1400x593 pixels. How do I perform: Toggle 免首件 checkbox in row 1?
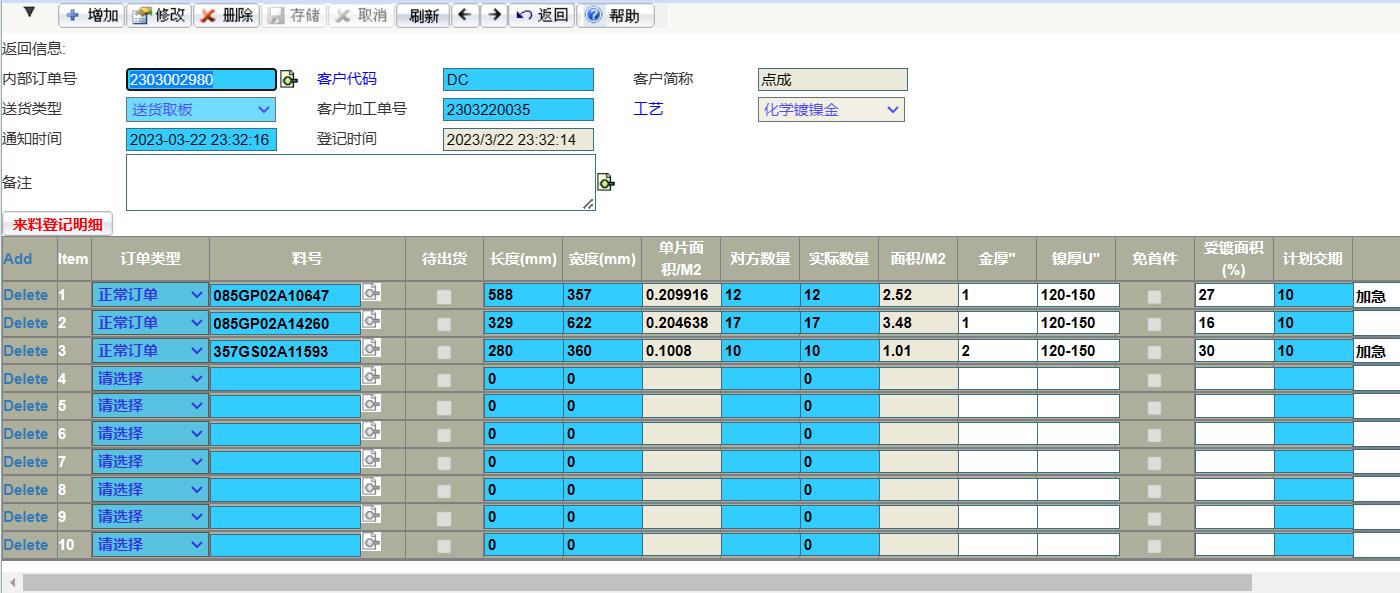[x=1154, y=297]
